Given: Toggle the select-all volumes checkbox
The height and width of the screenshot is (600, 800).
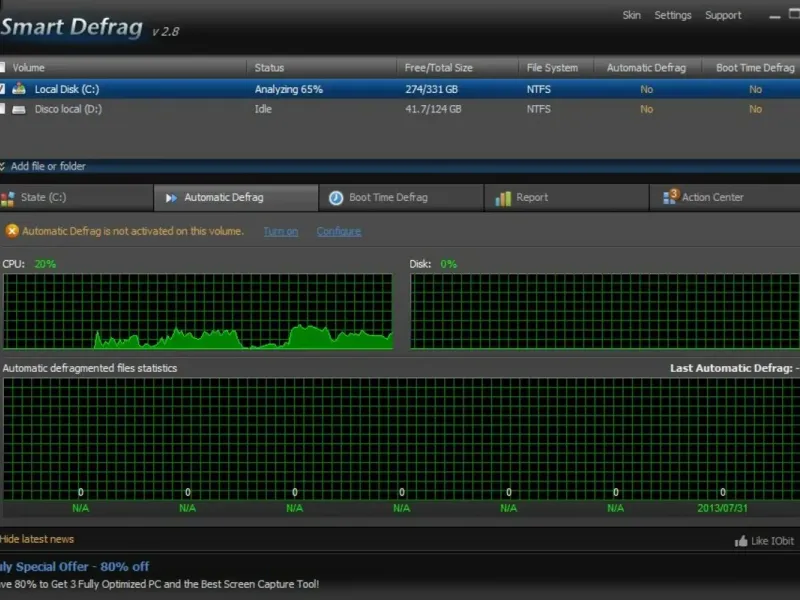Looking at the screenshot, I should (2, 67).
